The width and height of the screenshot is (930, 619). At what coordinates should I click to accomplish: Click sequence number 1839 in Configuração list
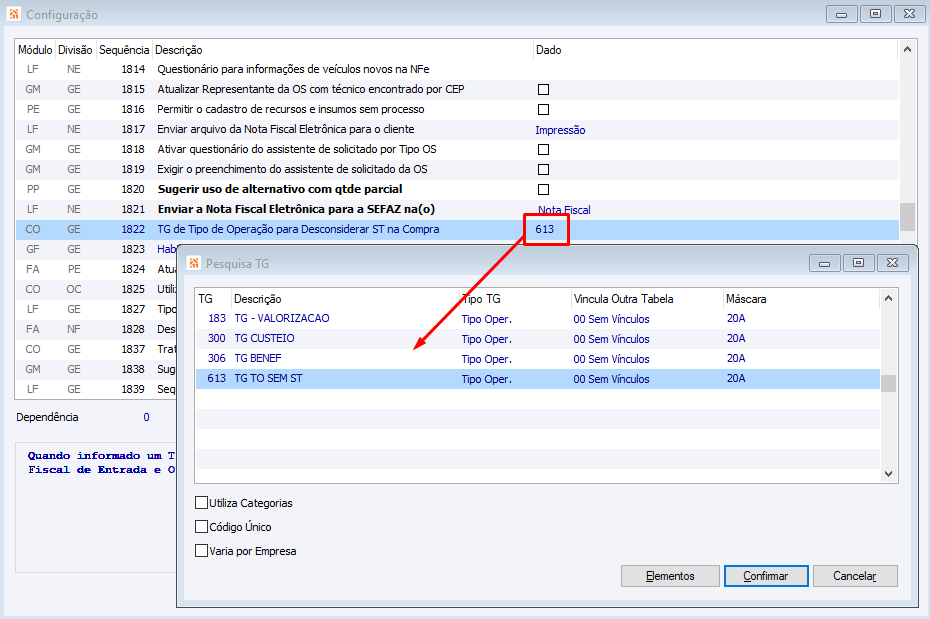coord(133,390)
